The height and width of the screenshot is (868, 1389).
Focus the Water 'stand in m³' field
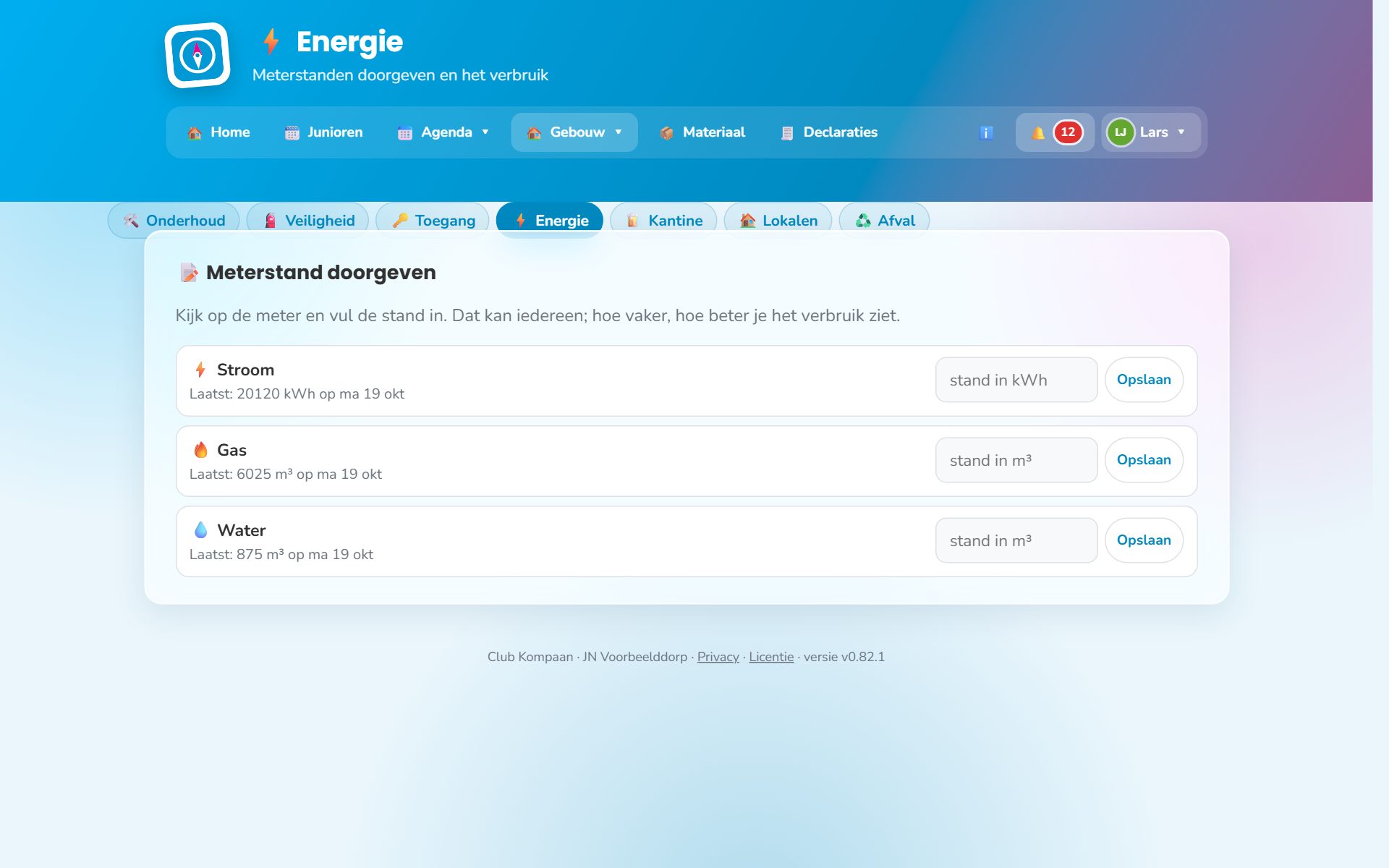point(1016,540)
